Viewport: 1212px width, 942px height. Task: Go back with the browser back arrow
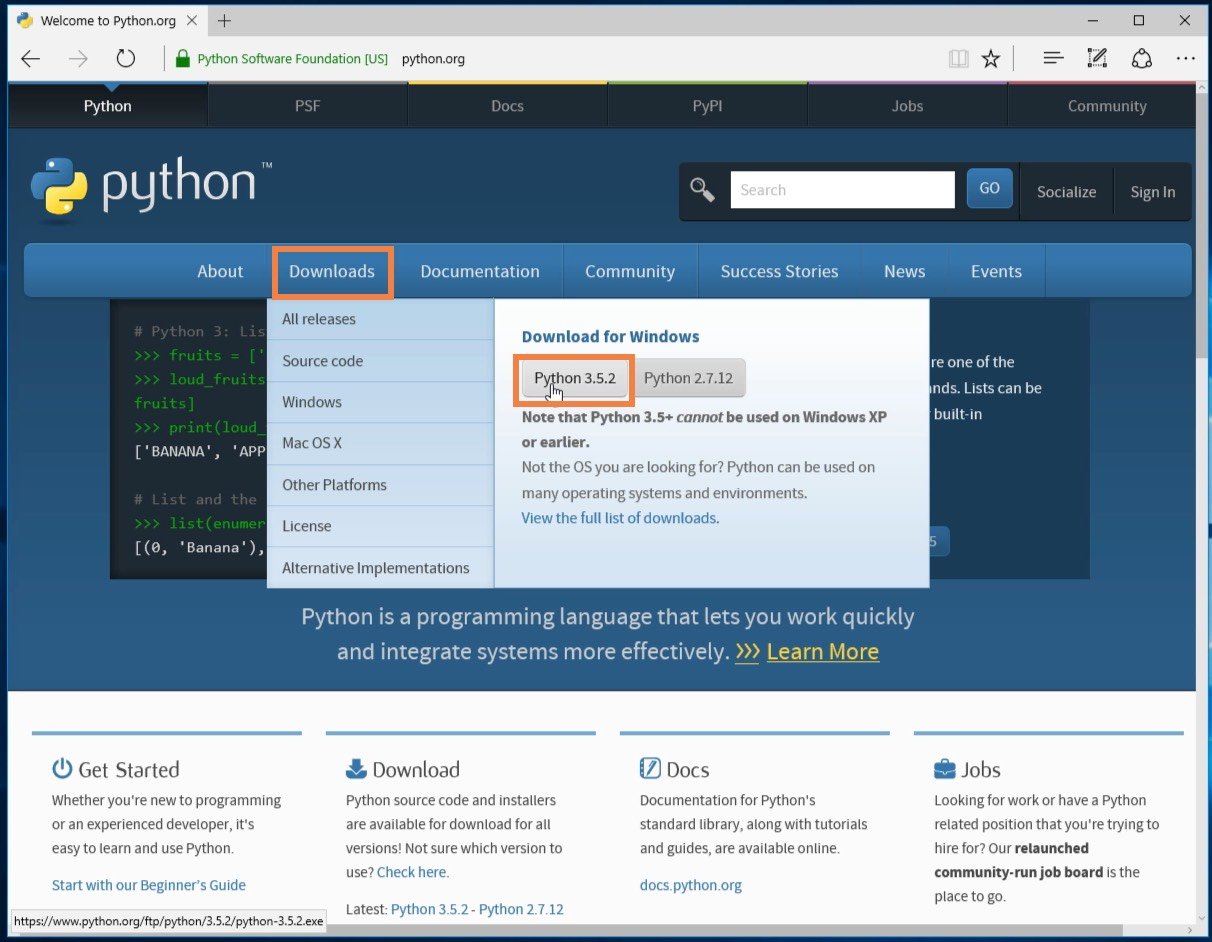tap(31, 59)
